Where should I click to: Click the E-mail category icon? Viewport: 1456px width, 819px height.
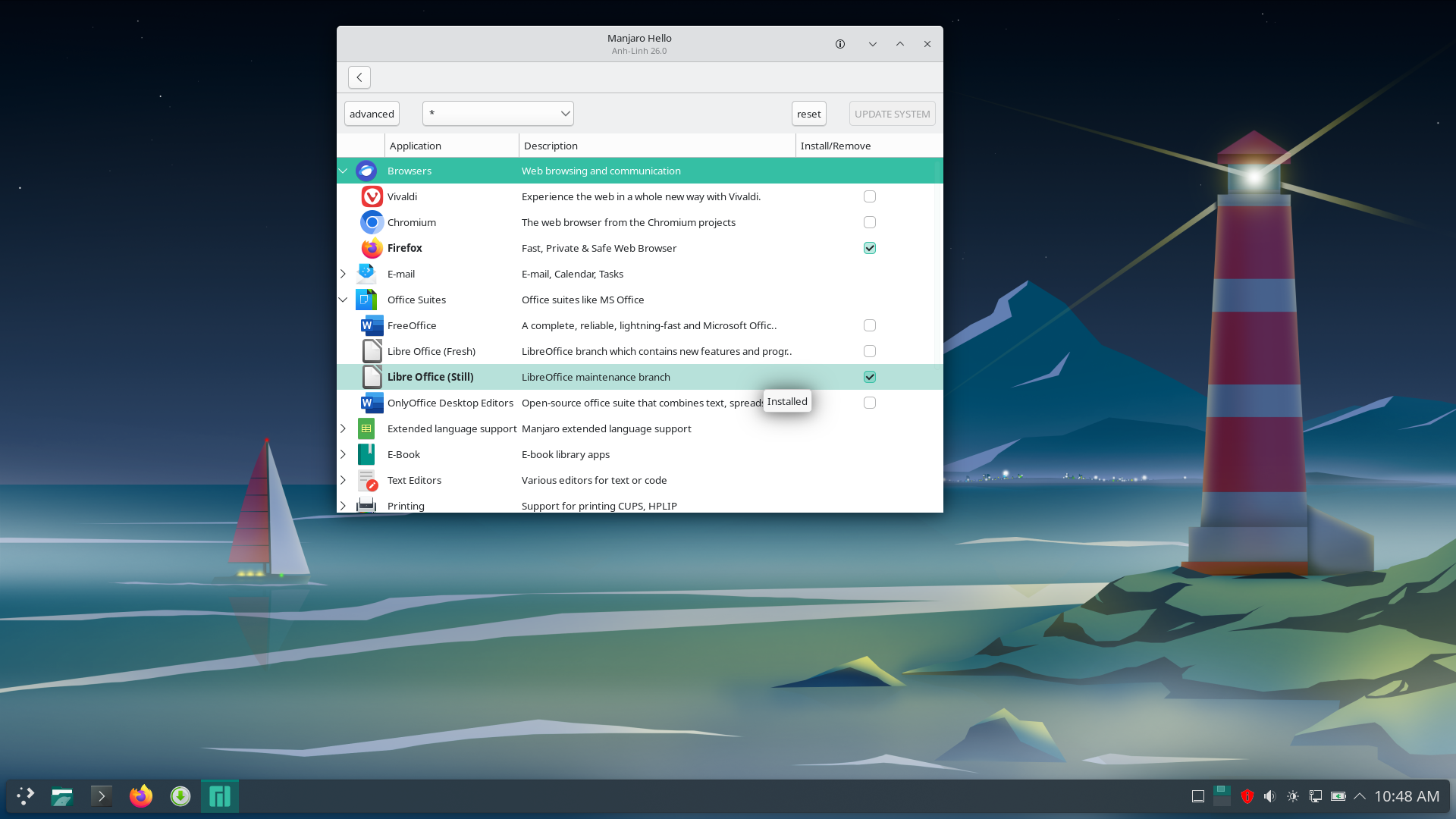coord(366,274)
